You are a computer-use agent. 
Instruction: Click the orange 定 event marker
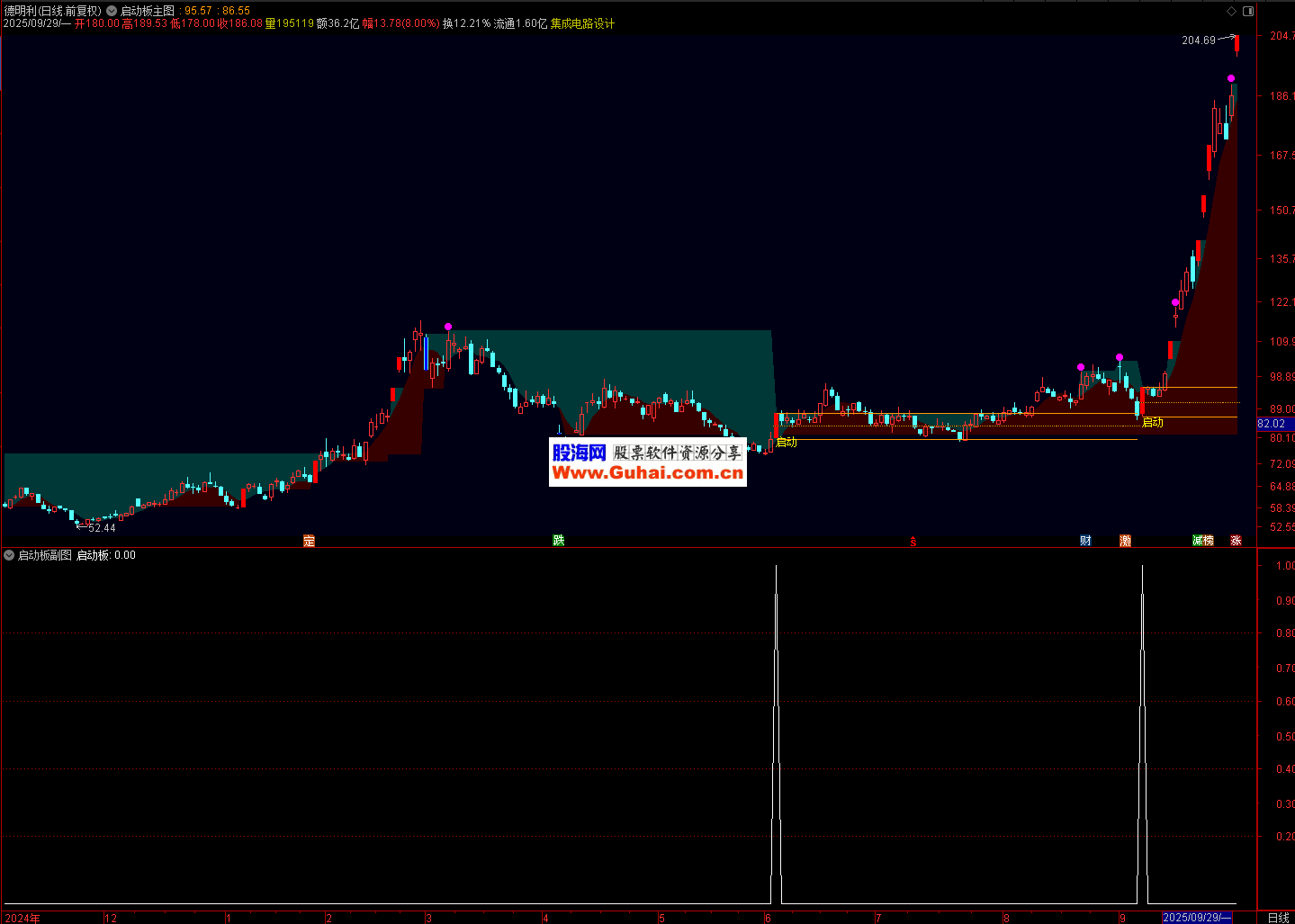[x=309, y=541]
